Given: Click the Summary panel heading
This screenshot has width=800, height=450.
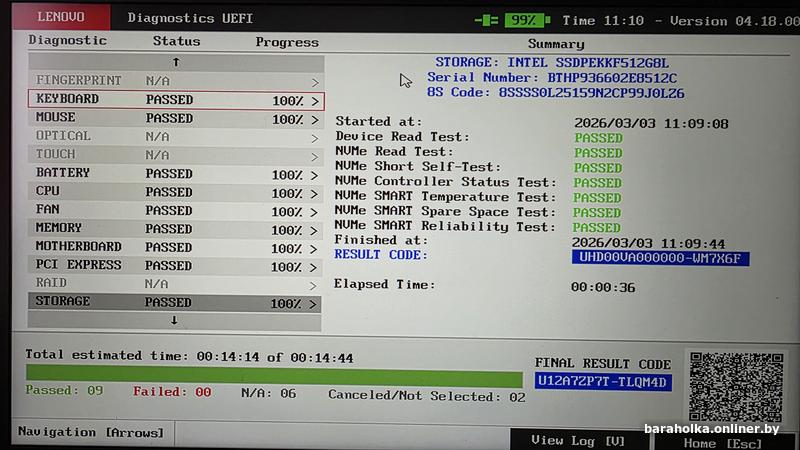Looking at the screenshot, I should coord(556,44).
